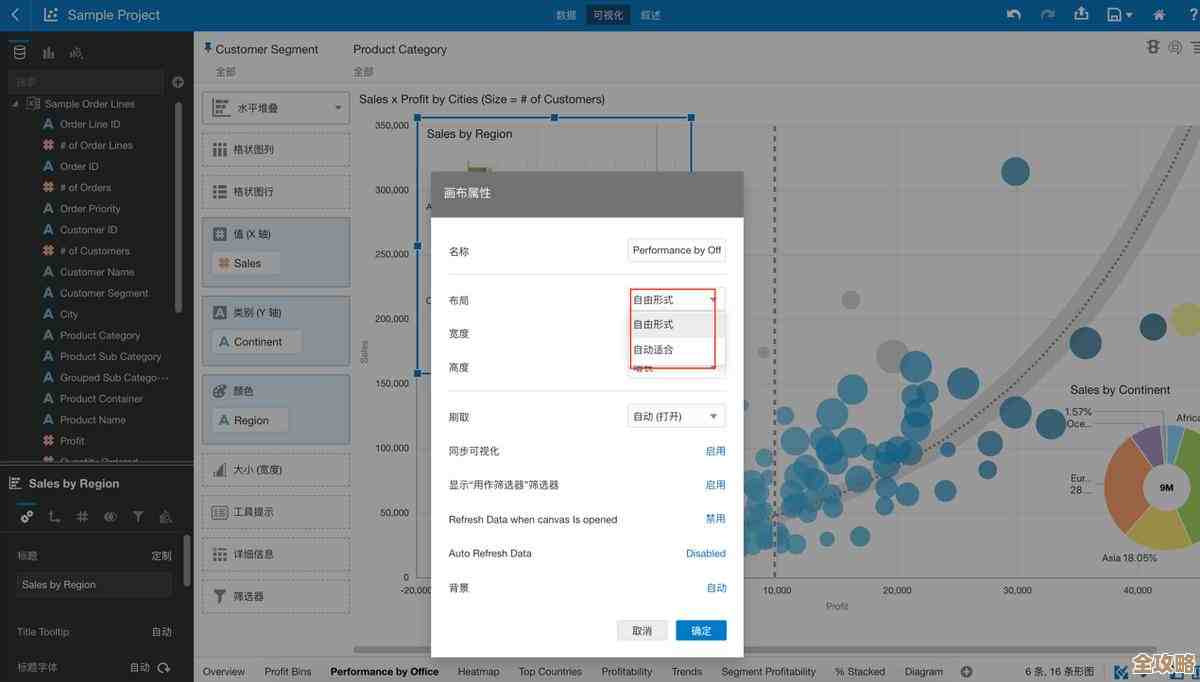Open the save options dropdown arrow
The height and width of the screenshot is (682, 1200).
coord(1130,15)
